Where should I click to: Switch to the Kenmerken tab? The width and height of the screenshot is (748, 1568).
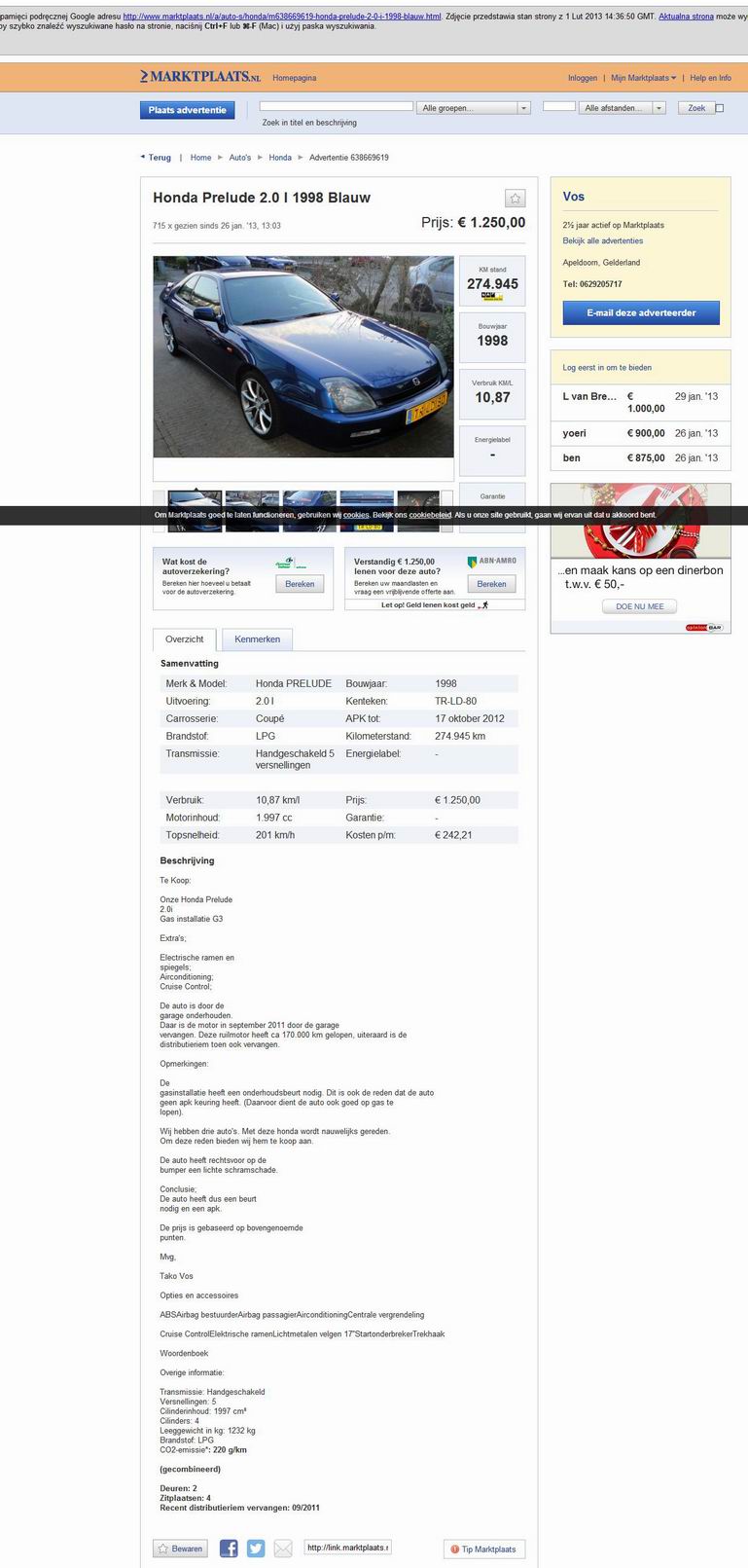tap(257, 639)
